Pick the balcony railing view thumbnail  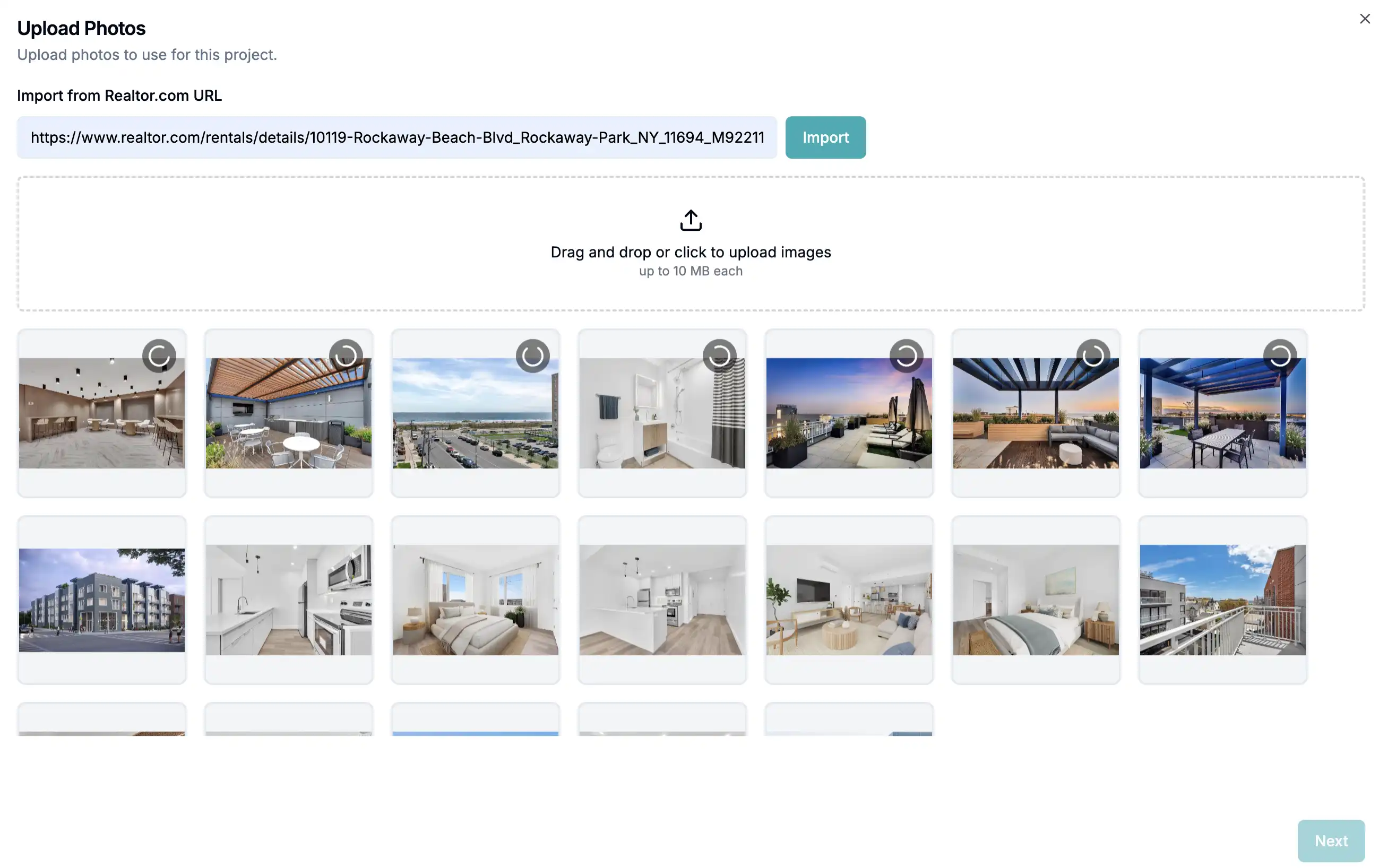1222,600
